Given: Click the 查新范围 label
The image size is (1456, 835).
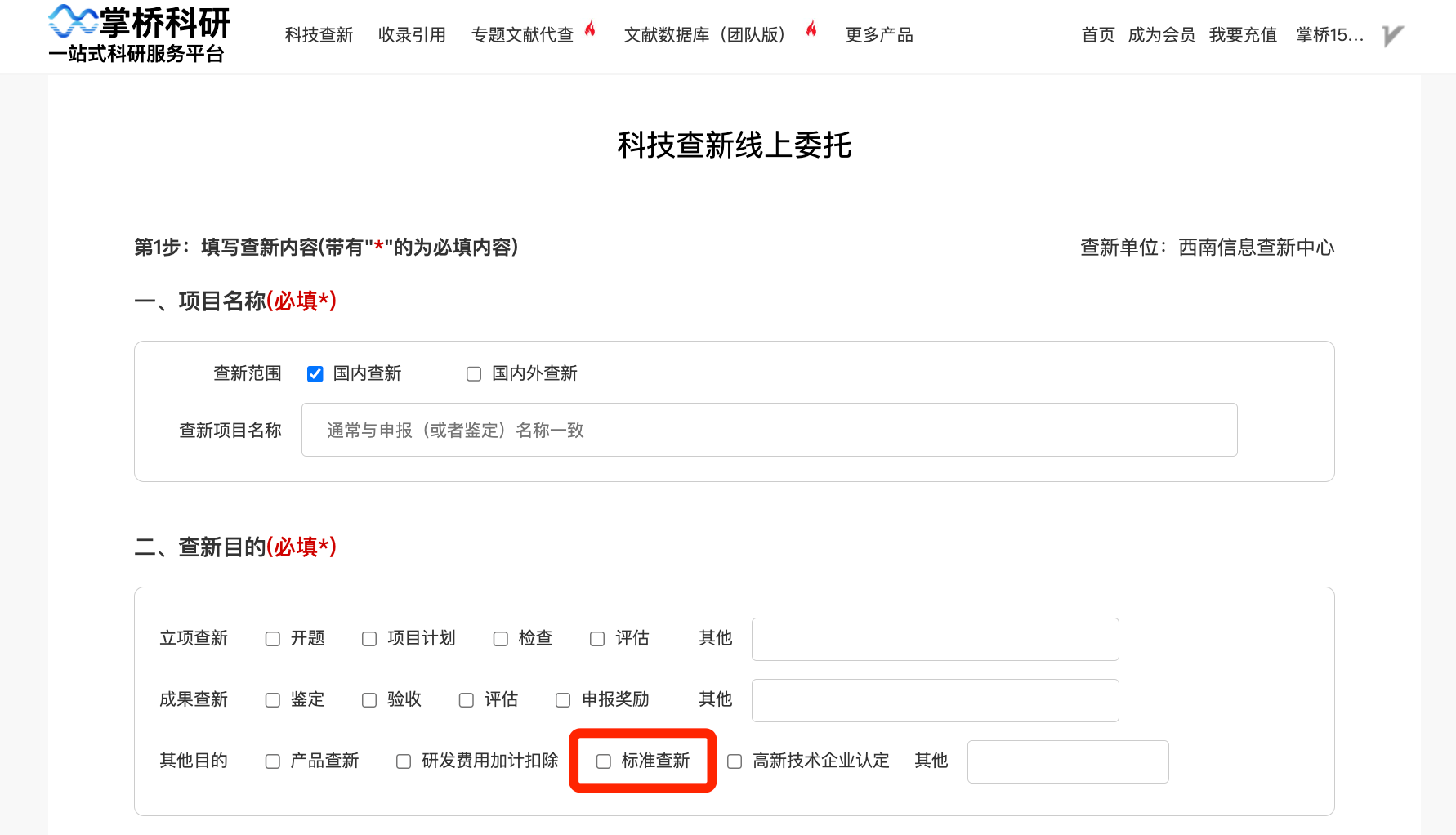Looking at the screenshot, I should pyautogui.click(x=248, y=373).
